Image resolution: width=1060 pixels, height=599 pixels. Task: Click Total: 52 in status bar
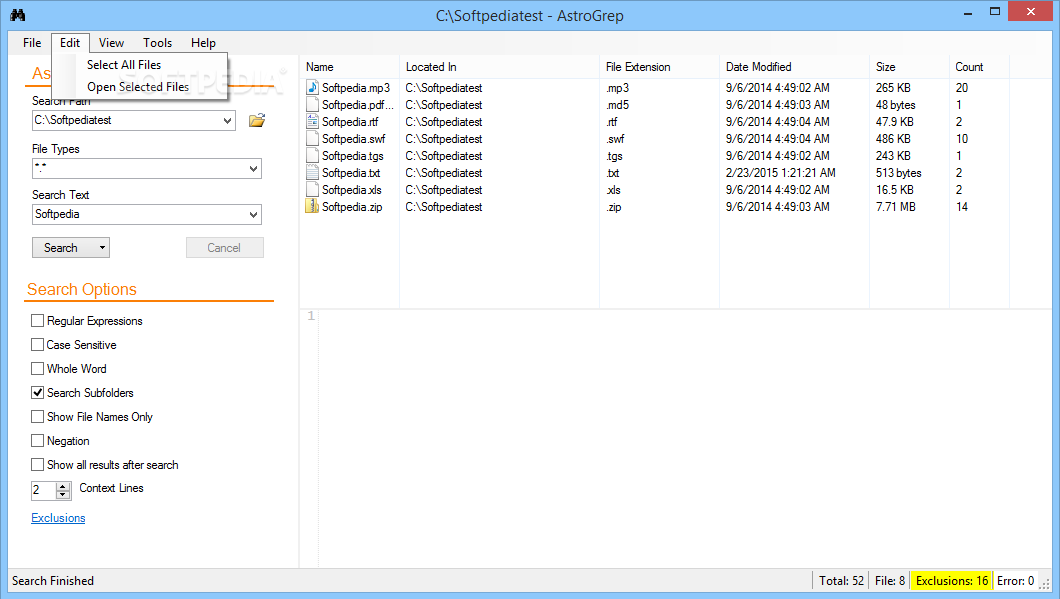pyautogui.click(x=841, y=581)
